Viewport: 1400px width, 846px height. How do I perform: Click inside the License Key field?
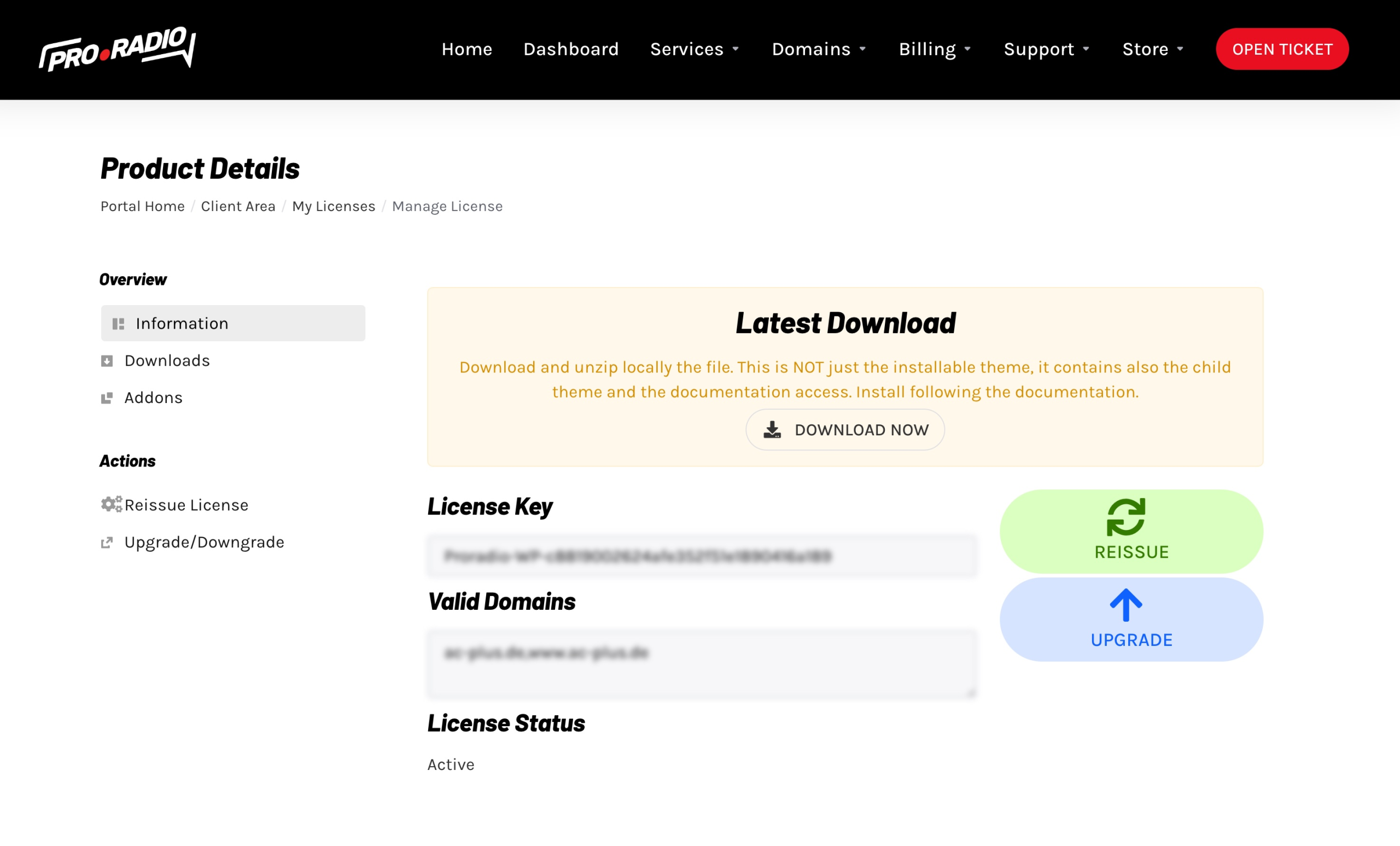click(x=701, y=556)
